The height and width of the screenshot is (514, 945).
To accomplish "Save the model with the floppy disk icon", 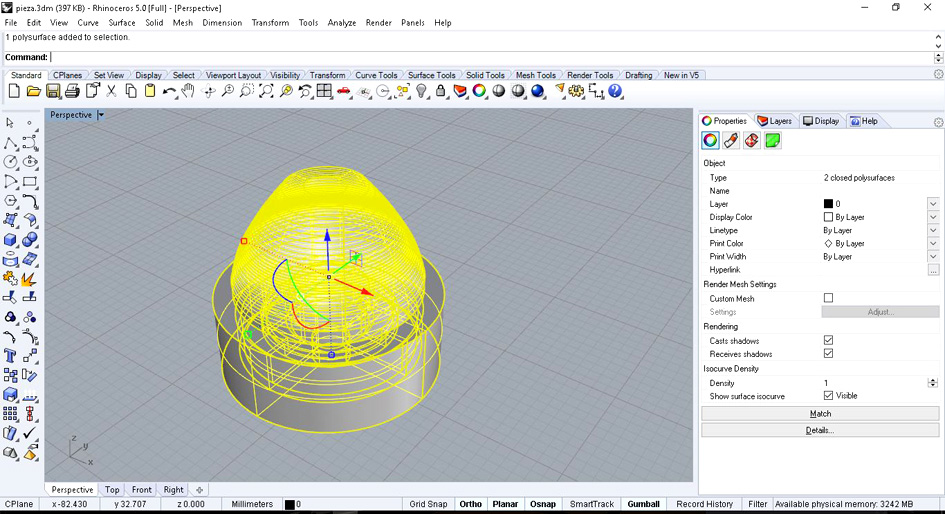I will tap(53, 91).
